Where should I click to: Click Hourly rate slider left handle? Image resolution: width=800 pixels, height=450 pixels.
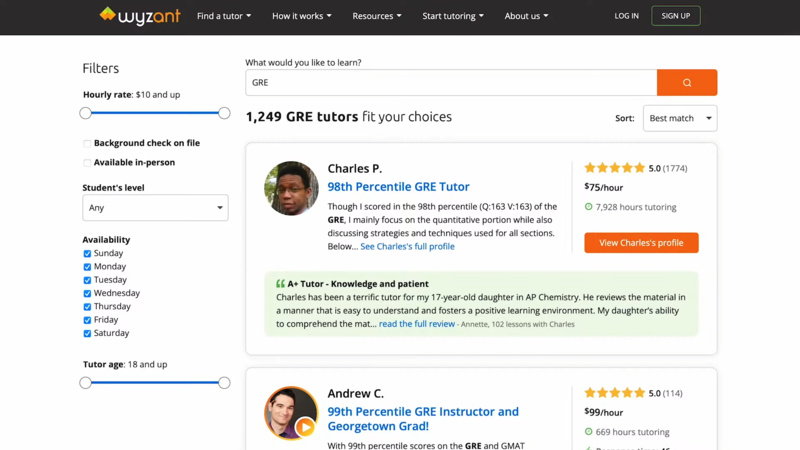coord(85,113)
